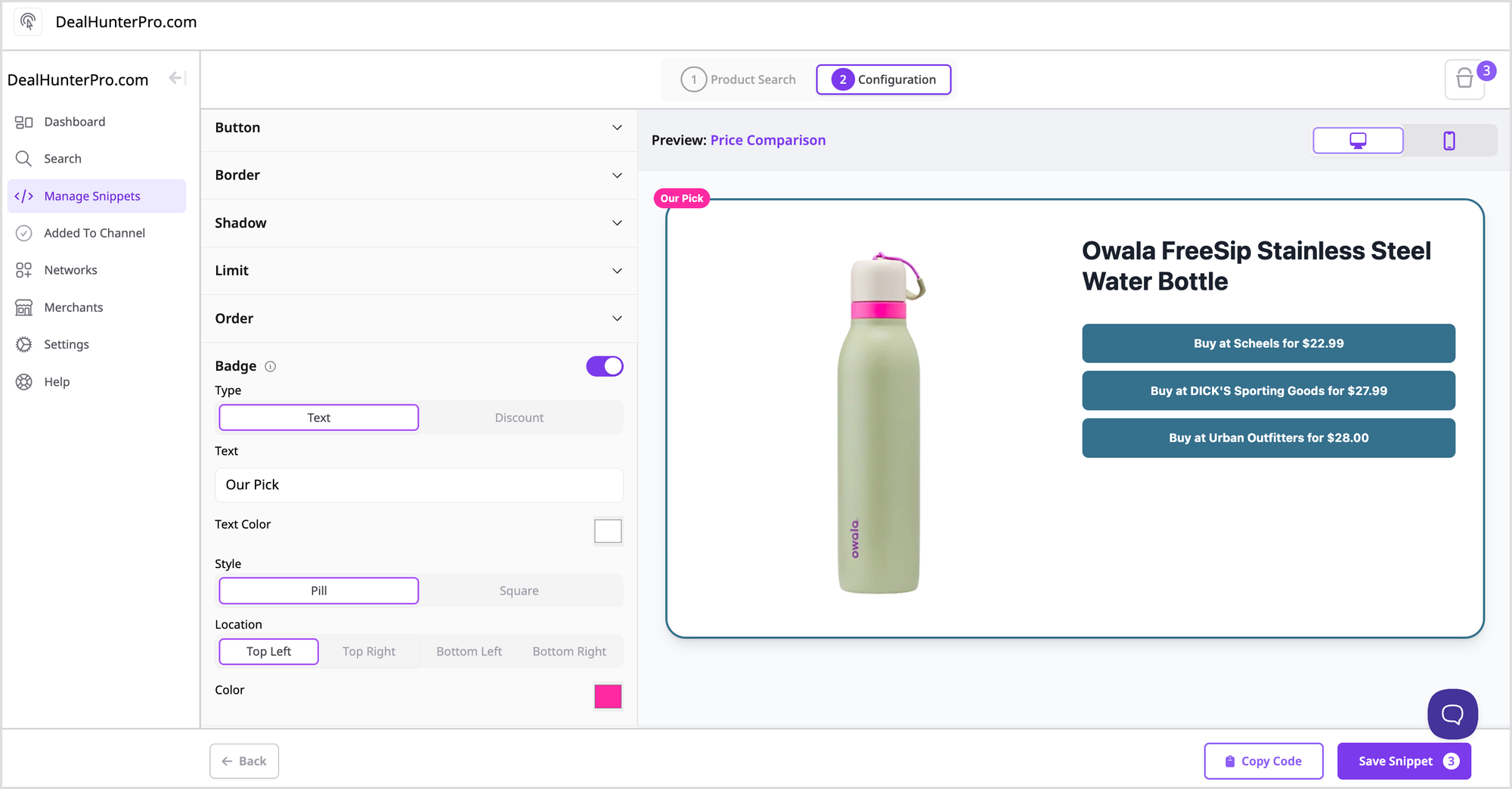Click Buy at DICK'S Sporting Goods button
The height and width of the screenshot is (789, 1512).
click(1269, 391)
